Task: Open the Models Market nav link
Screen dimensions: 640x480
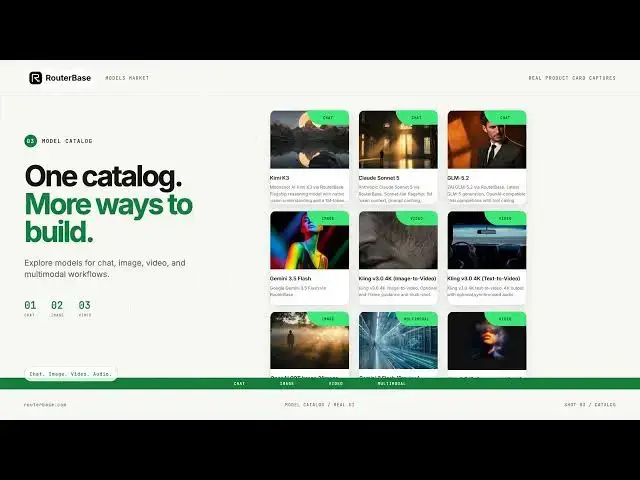Action: [127, 78]
